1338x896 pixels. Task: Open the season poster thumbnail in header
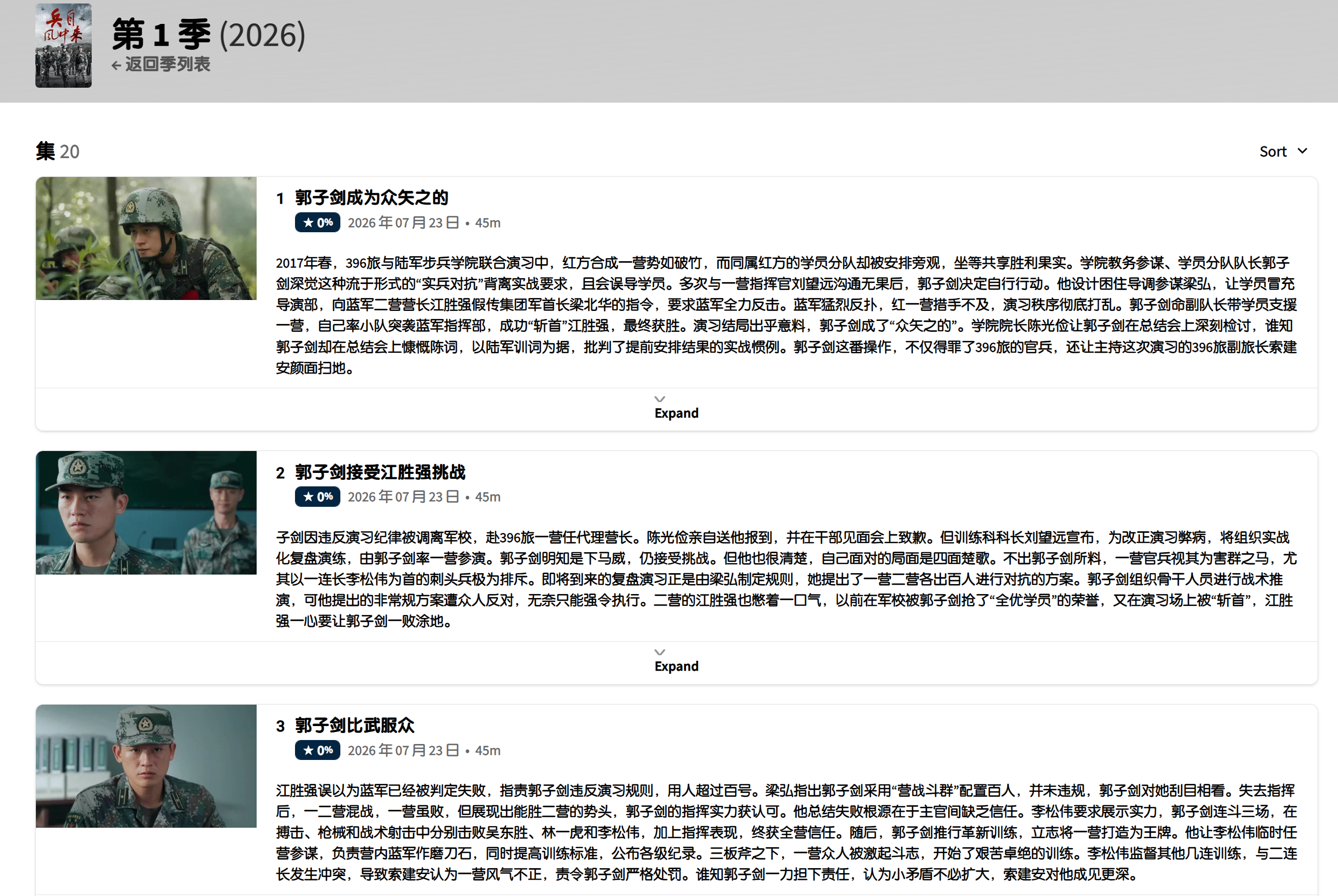pyautogui.click(x=63, y=46)
